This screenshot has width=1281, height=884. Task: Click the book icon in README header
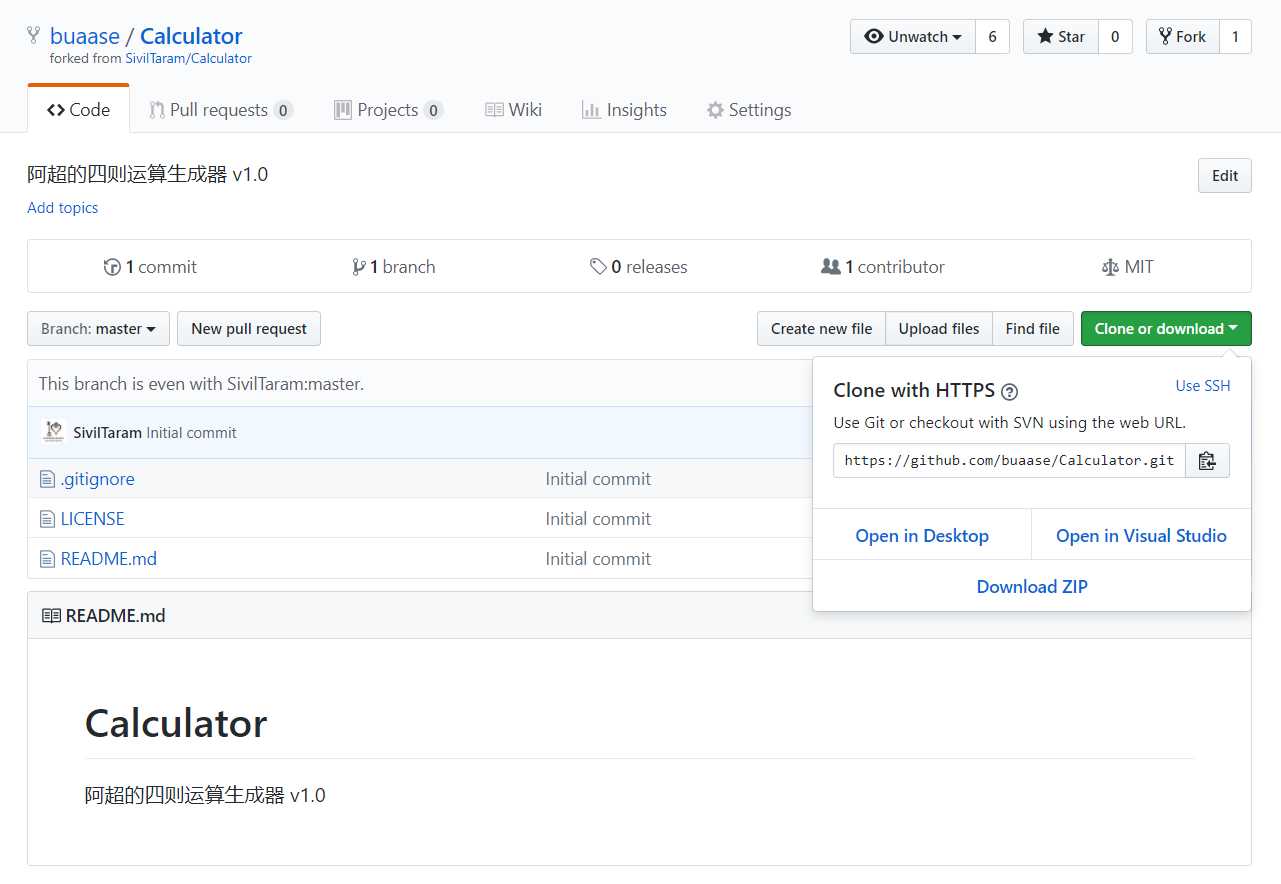point(51,616)
